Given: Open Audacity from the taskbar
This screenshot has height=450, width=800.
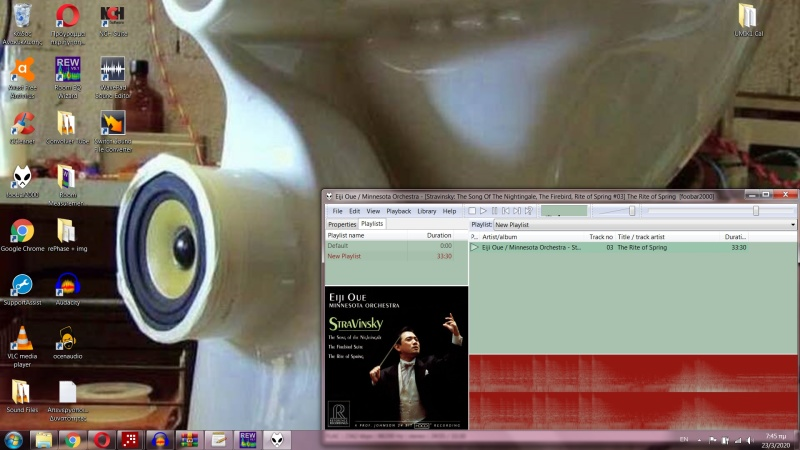Looking at the screenshot, I should coord(160,440).
